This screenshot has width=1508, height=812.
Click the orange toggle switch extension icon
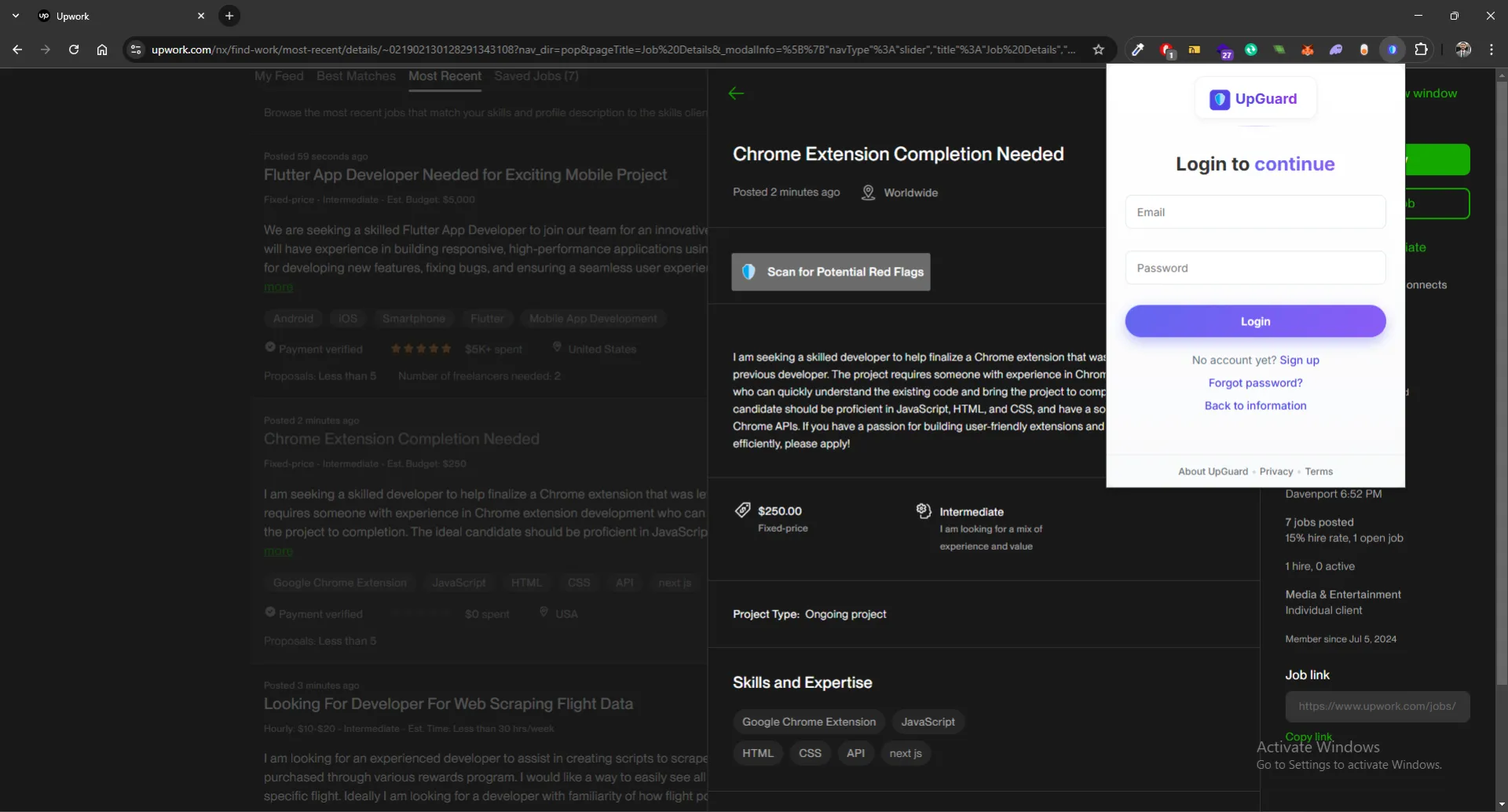point(1363,49)
